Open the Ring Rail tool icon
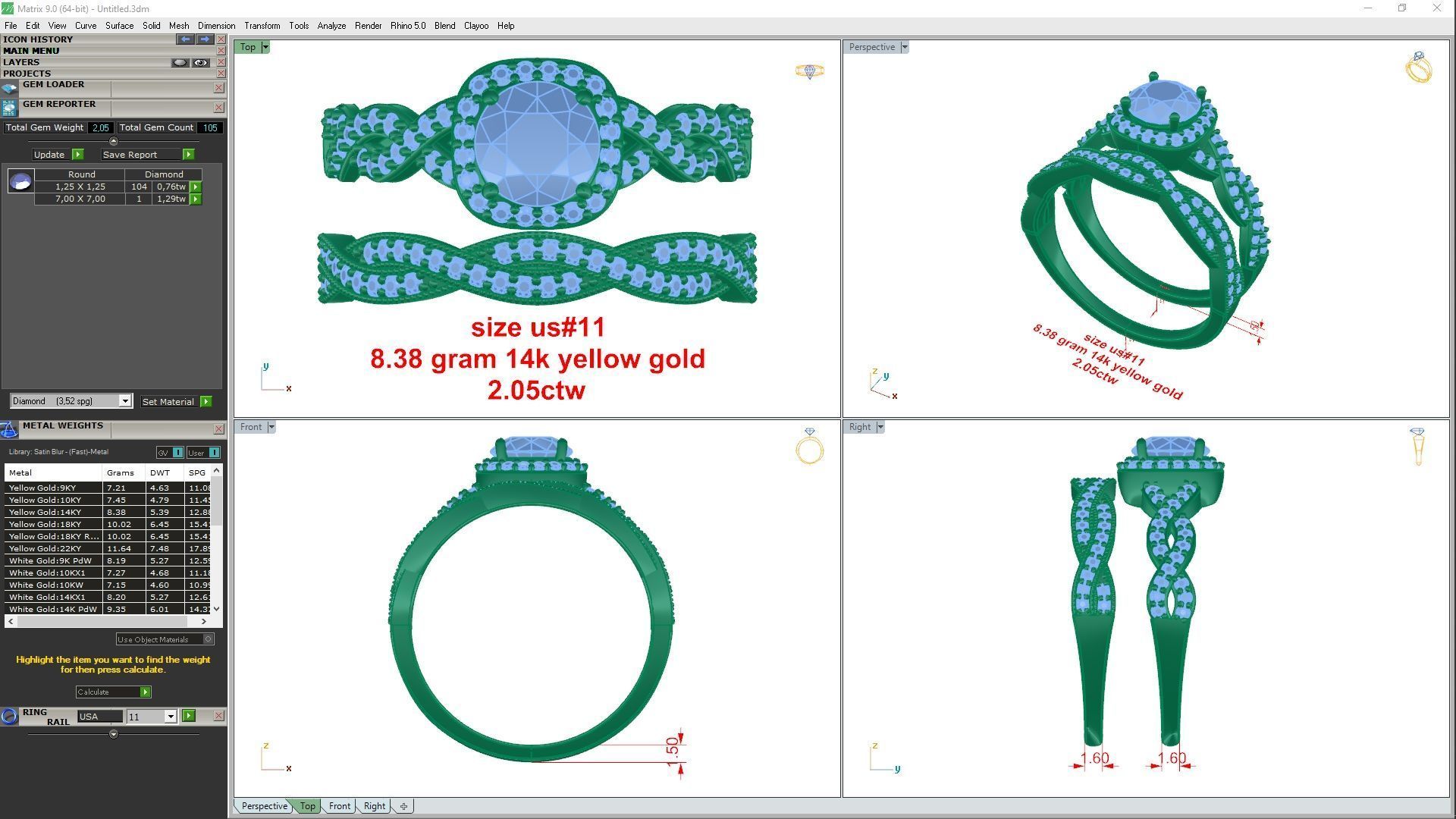The image size is (1456, 819). pyautogui.click(x=9, y=717)
